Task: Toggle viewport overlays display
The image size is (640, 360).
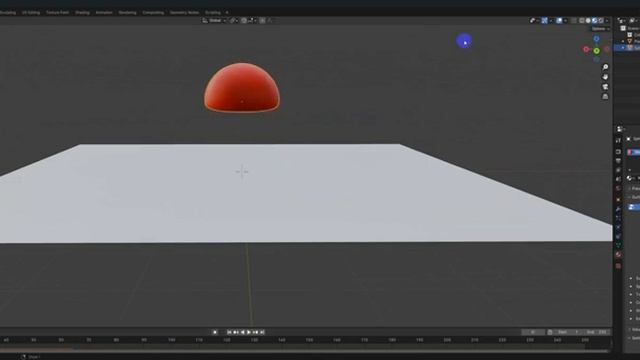Action: click(559, 20)
